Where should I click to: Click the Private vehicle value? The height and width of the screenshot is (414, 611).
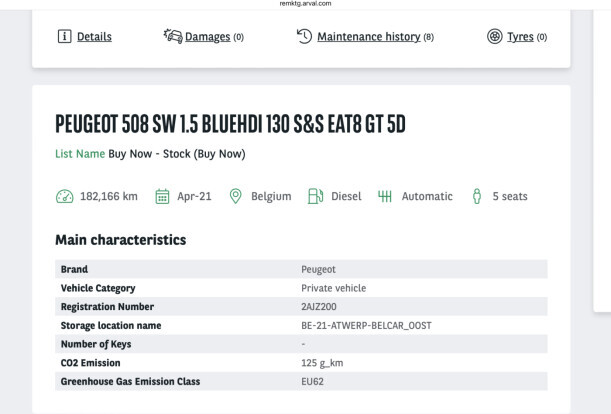pos(334,288)
